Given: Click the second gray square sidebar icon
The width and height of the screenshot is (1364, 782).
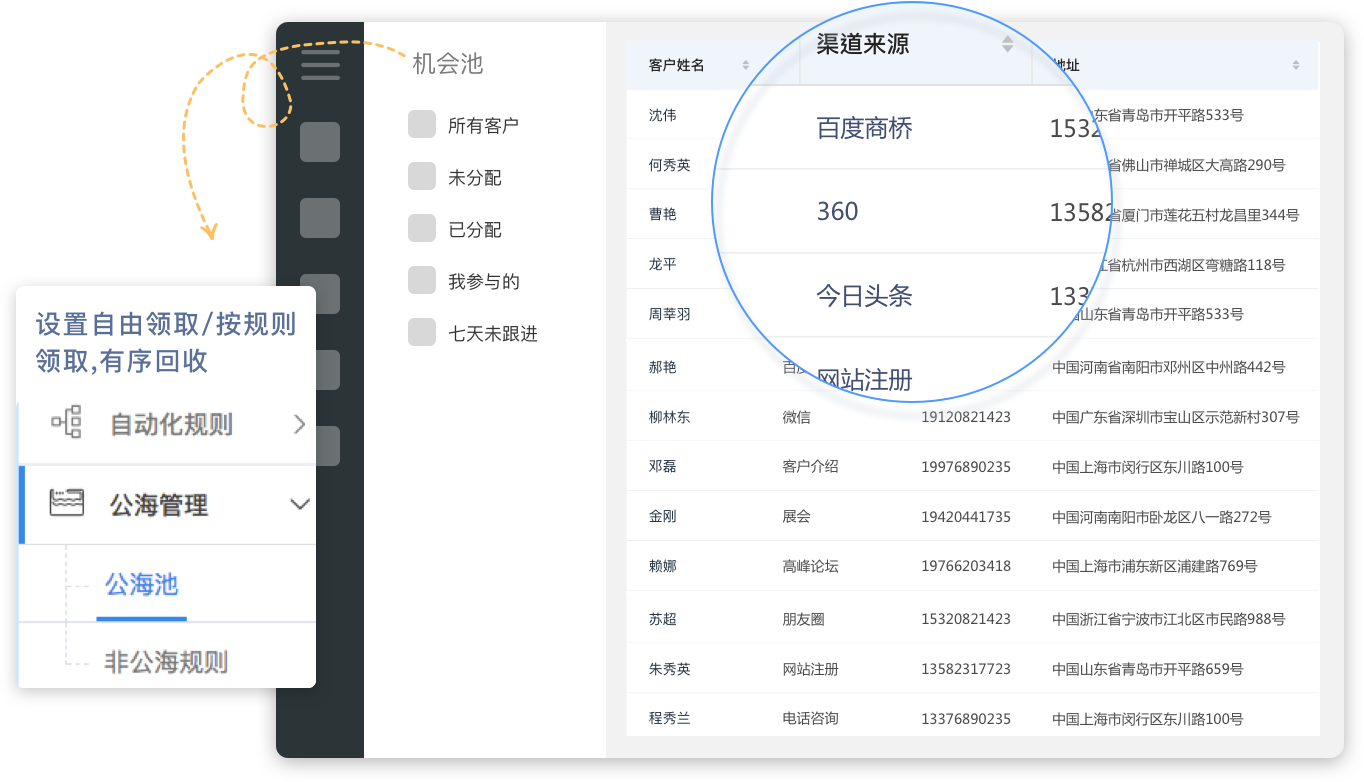Looking at the screenshot, I should click(320, 218).
